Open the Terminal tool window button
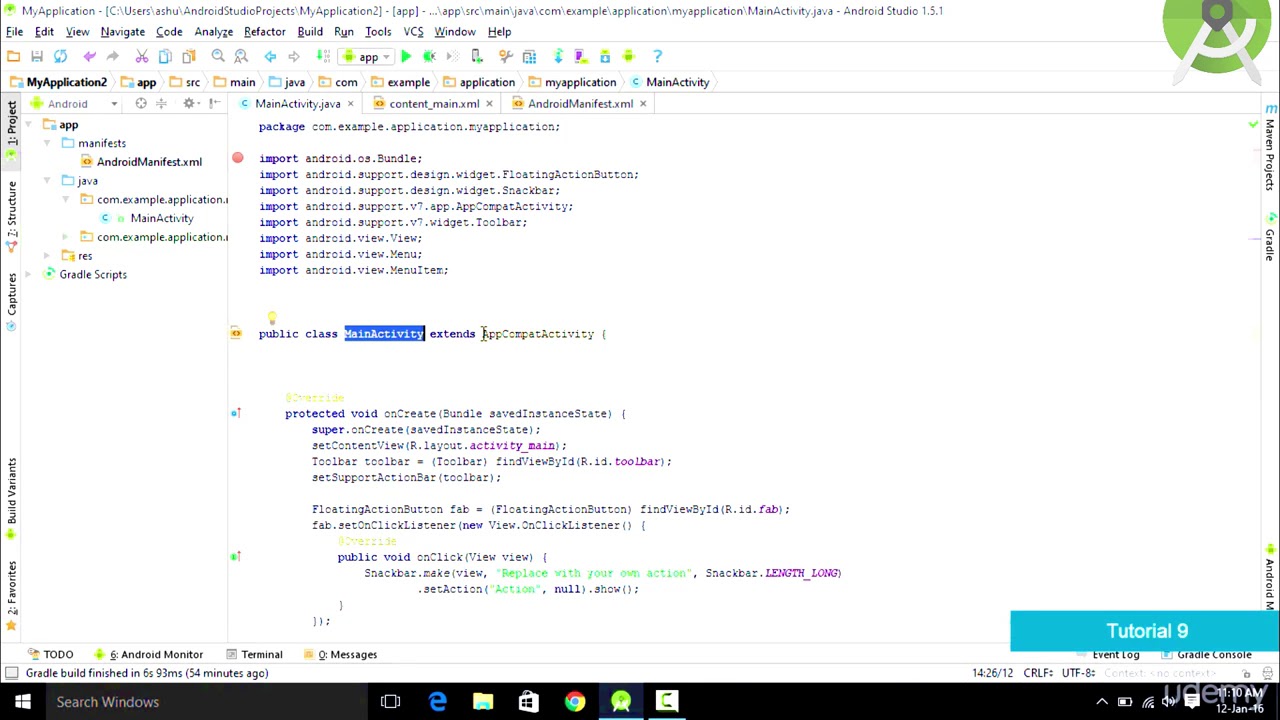Viewport: 1280px width, 720px height. tap(254, 654)
